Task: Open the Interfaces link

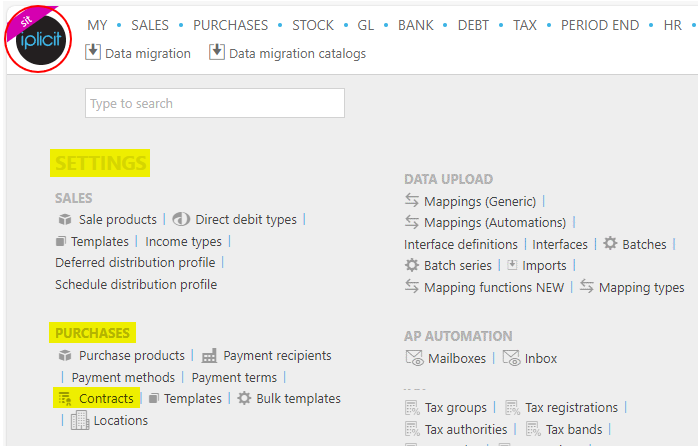Action: coord(560,244)
